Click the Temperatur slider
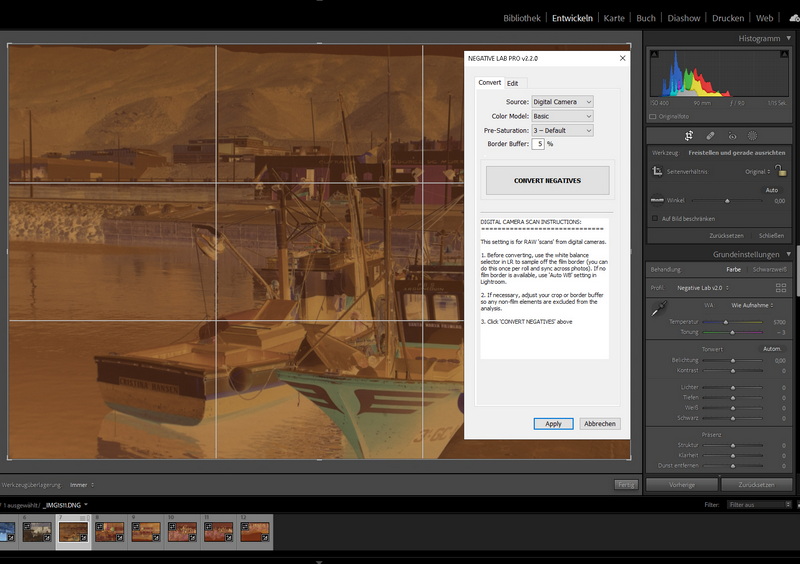The width and height of the screenshot is (800, 564). click(x=726, y=322)
